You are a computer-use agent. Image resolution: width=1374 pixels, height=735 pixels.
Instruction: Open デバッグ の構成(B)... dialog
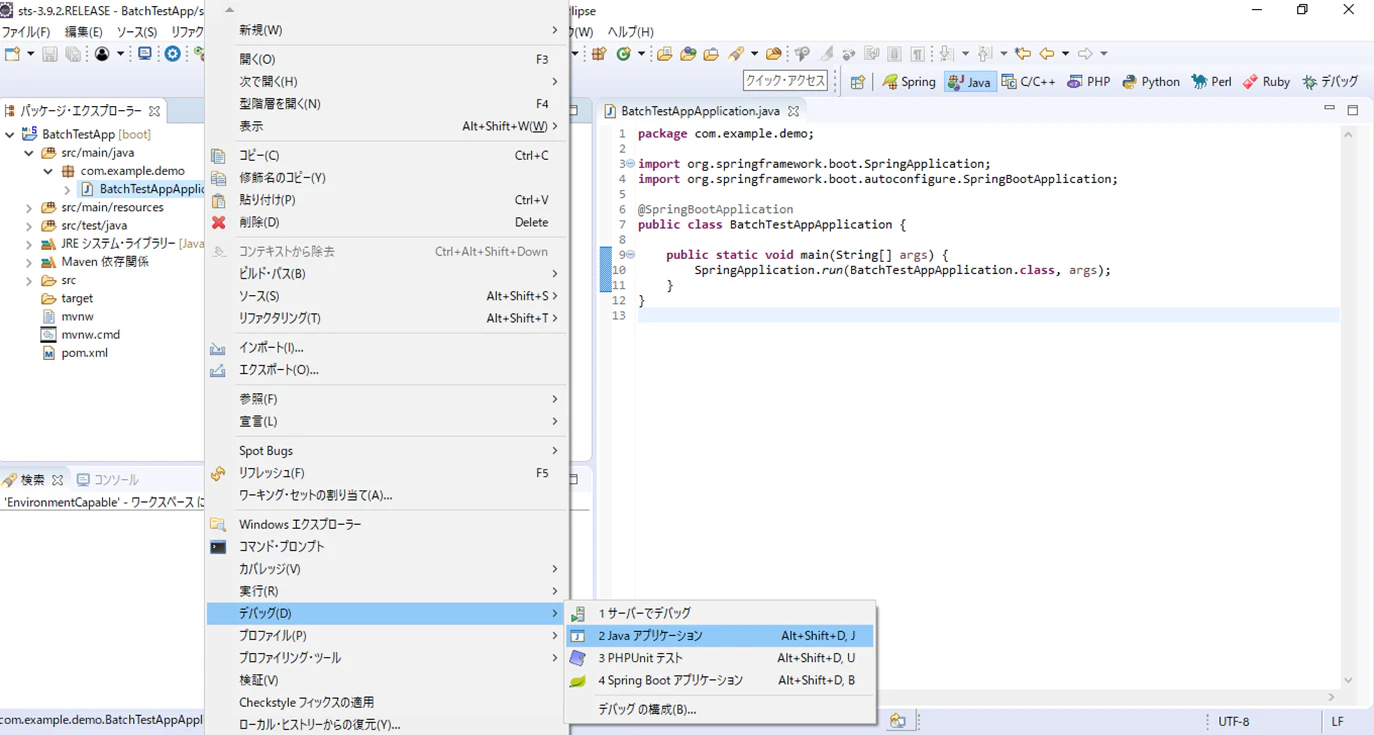719,709
